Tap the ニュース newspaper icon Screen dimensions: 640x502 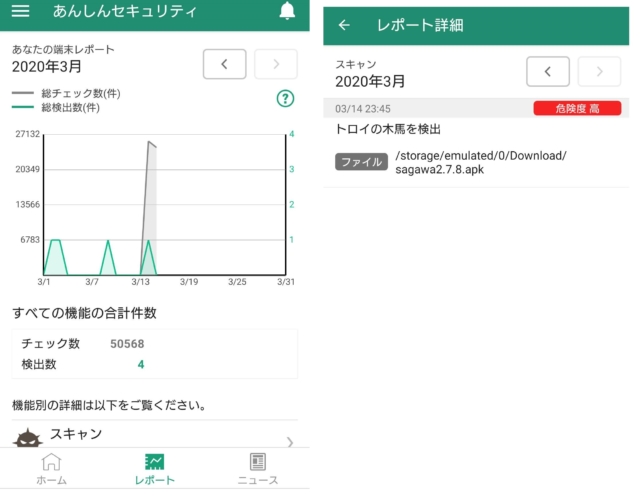click(258, 462)
